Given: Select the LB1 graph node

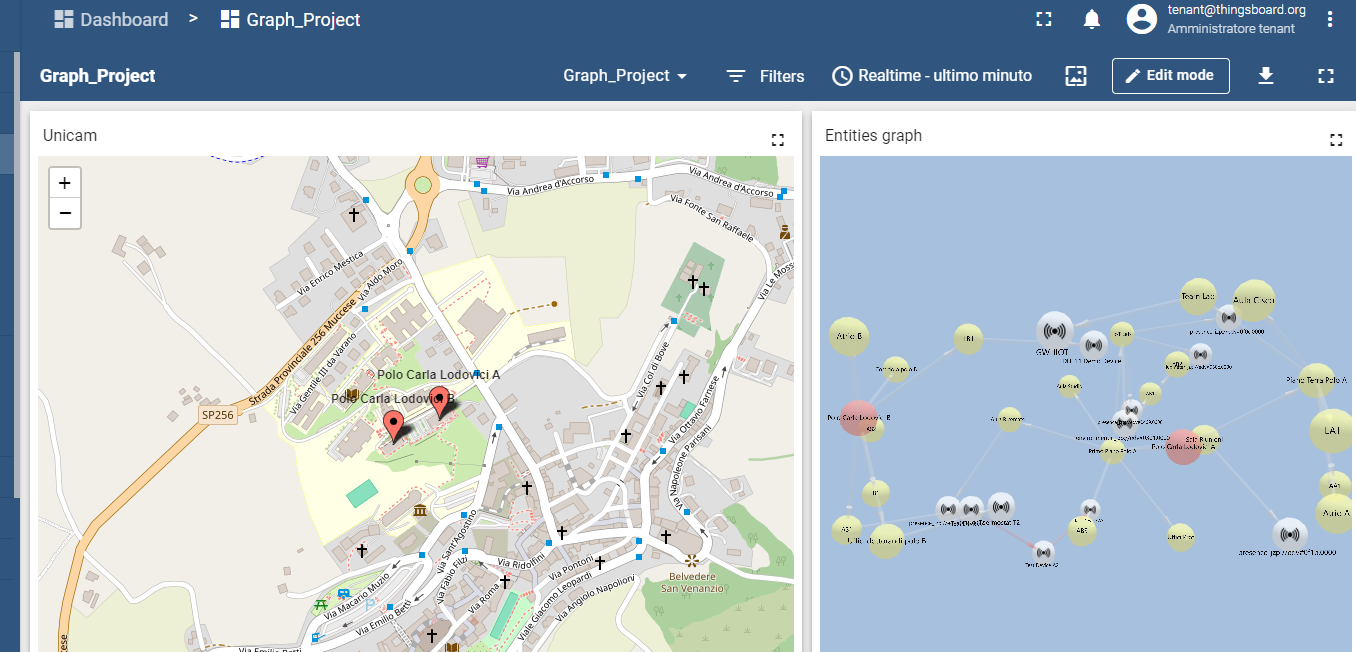Looking at the screenshot, I should point(968,339).
